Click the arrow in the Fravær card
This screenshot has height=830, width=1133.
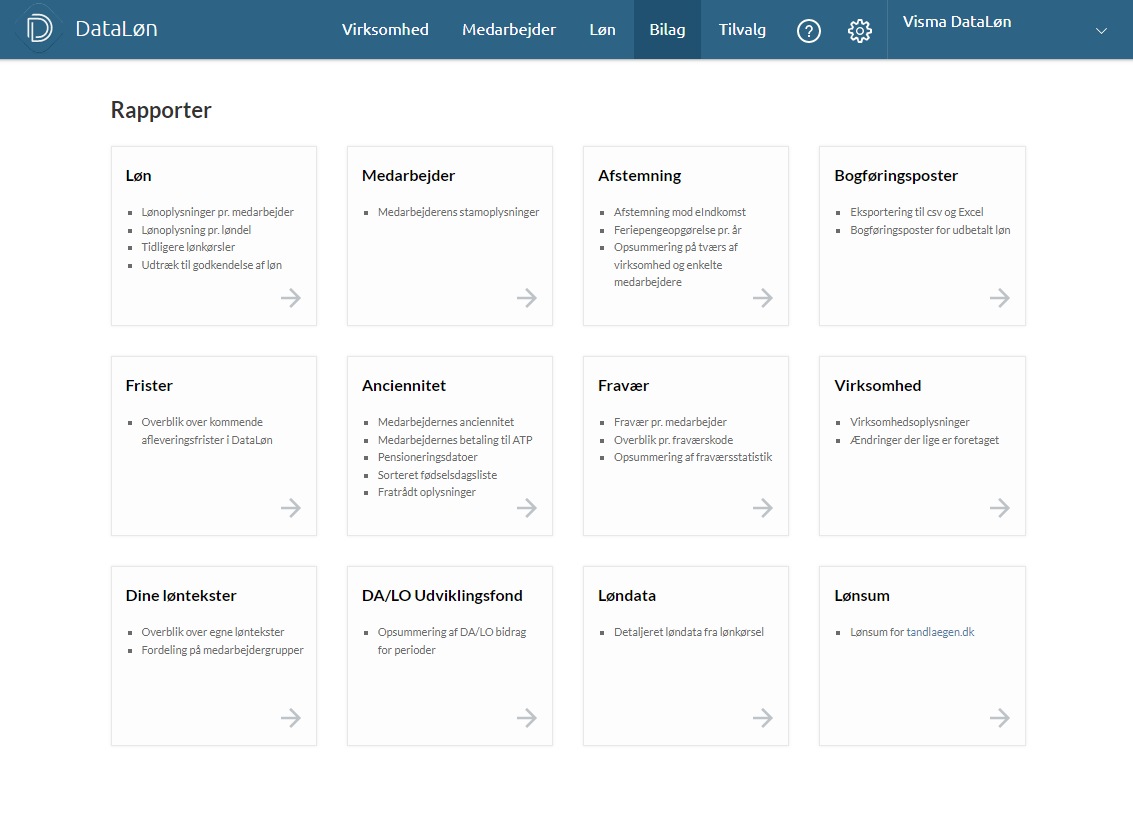click(x=763, y=508)
